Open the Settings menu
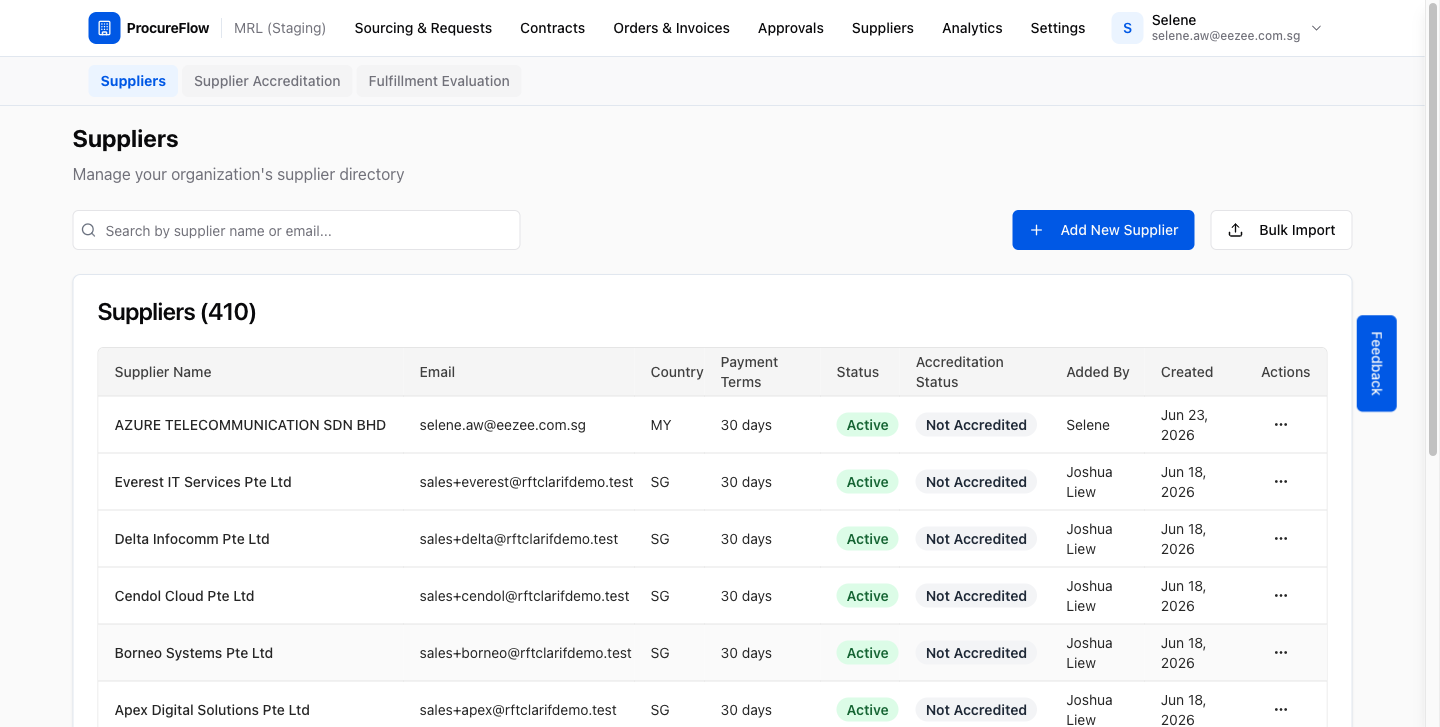The width and height of the screenshot is (1440, 727). [1057, 28]
